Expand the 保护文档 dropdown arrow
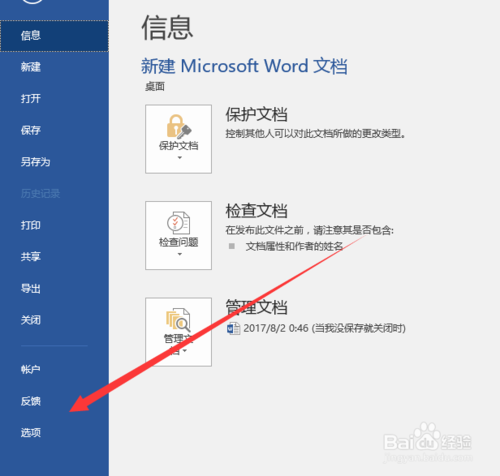 (x=180, y=158)
